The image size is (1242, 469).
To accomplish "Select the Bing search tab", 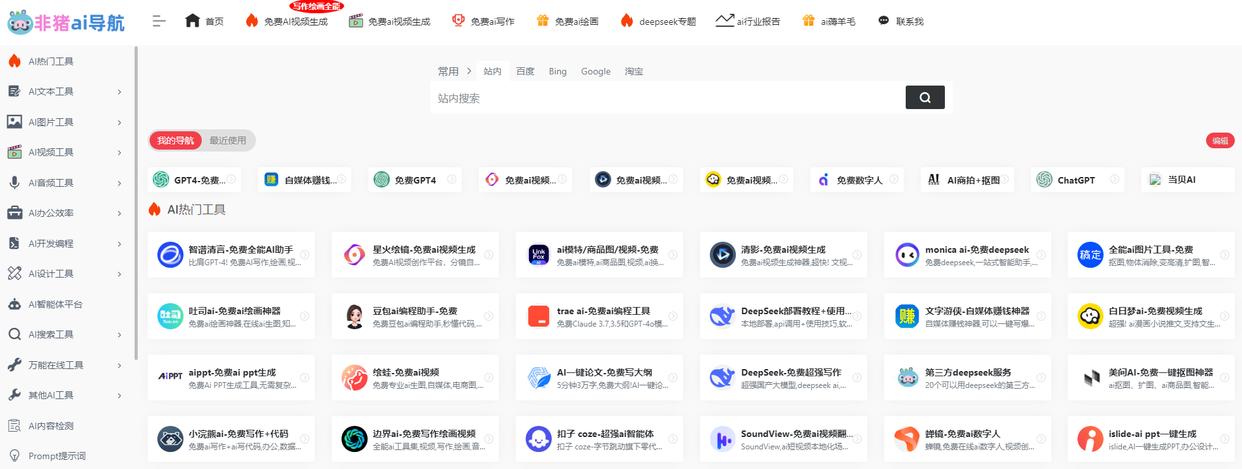I will pos(557,71).
